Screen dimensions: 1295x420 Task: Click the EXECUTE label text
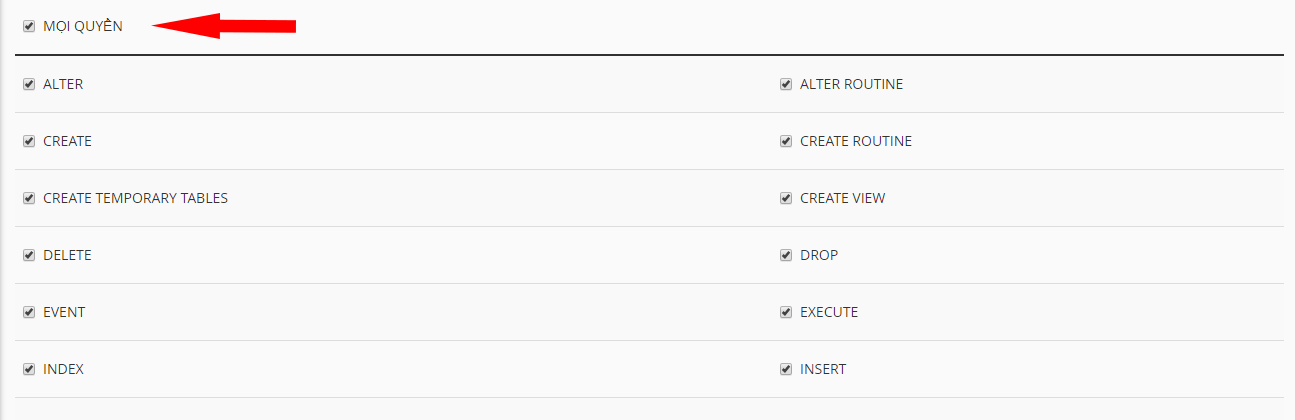pos(829,312)
